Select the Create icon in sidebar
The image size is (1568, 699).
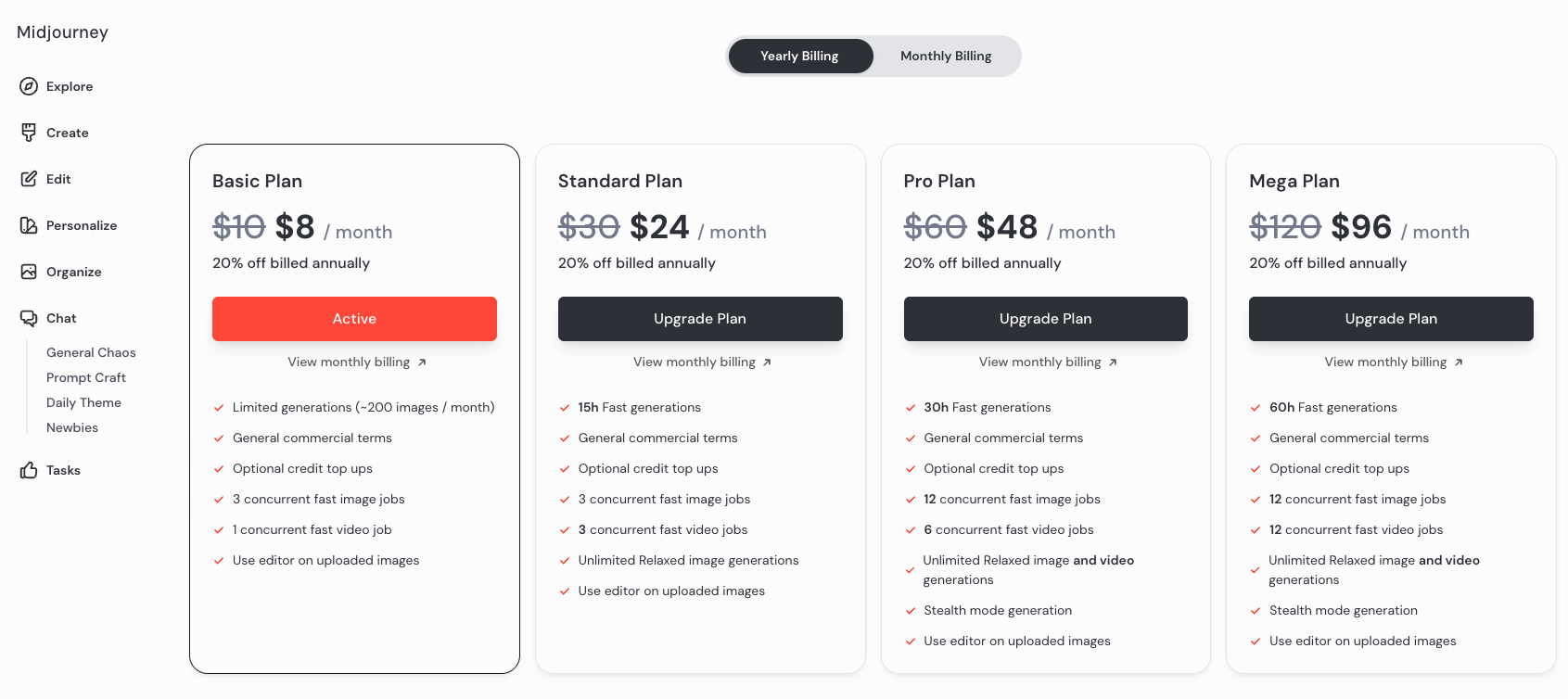[x=30, y=133]
